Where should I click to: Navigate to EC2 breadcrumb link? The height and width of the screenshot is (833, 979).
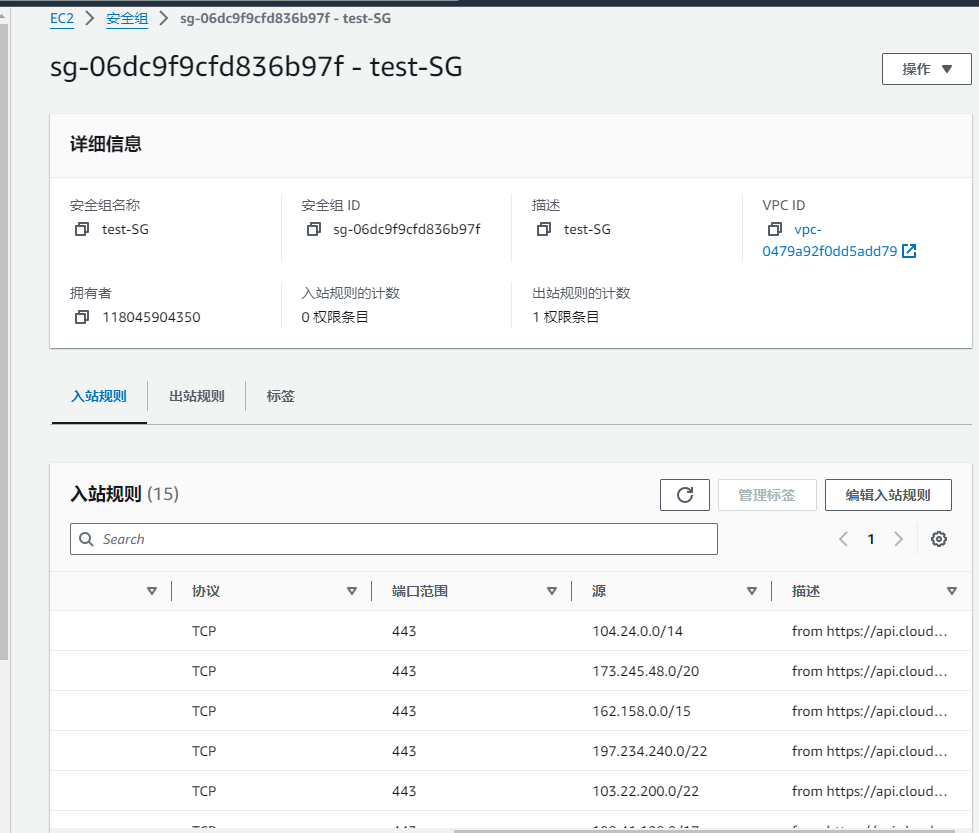click(62, 19)
